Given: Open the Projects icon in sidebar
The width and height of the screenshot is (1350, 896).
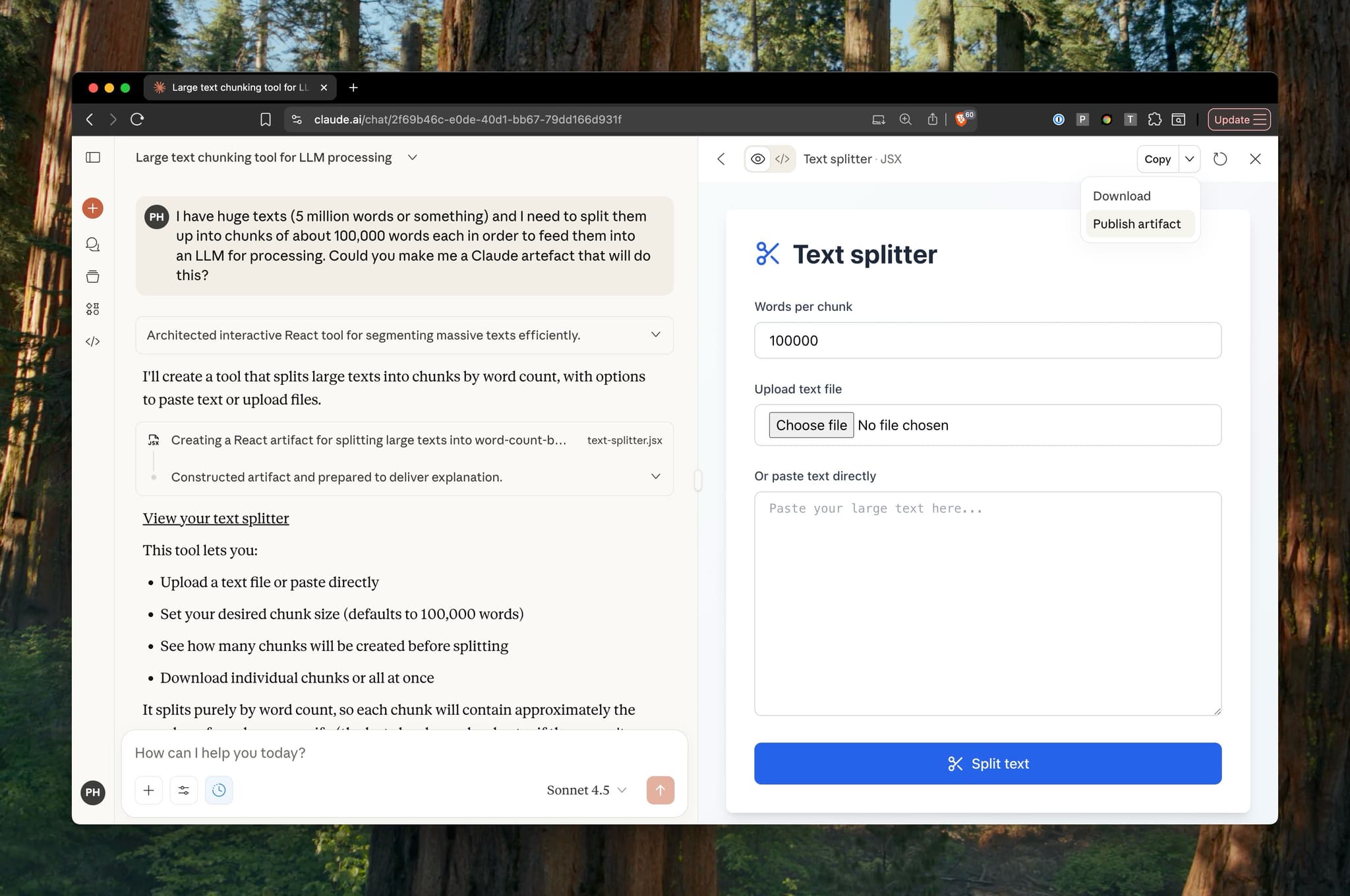Looking at the screenshot, I should point(92,277).
